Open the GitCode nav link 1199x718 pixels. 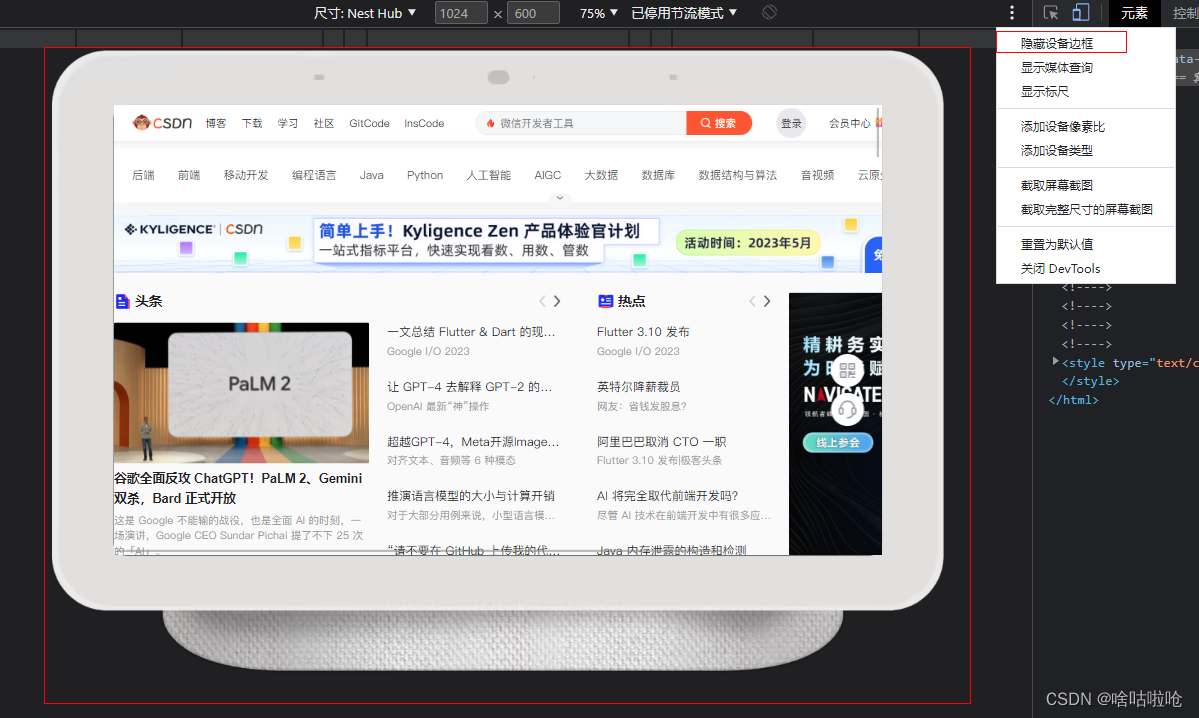click(369, 123)
